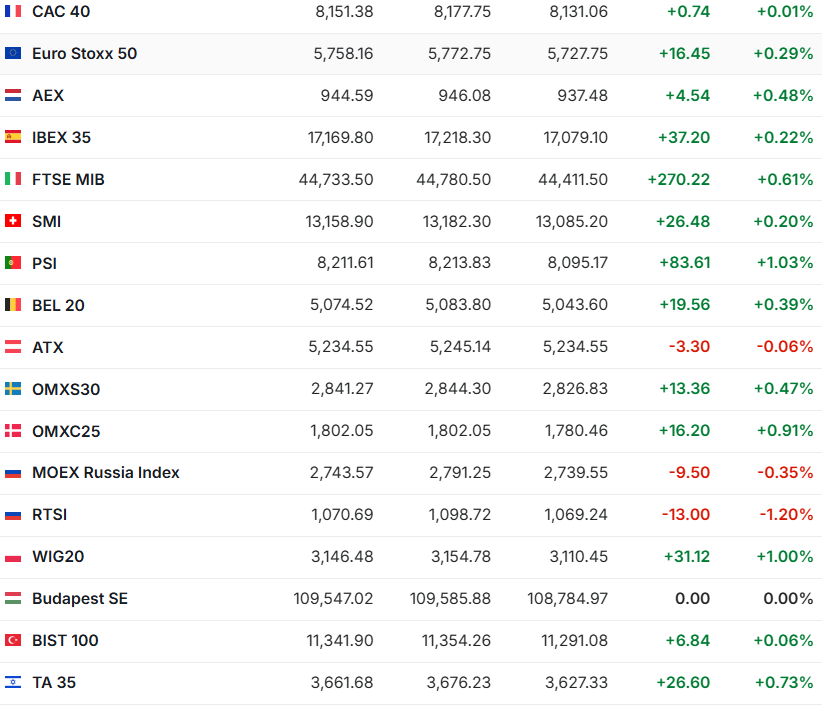Click the Israel flag beside TA 35

point(13,682)
